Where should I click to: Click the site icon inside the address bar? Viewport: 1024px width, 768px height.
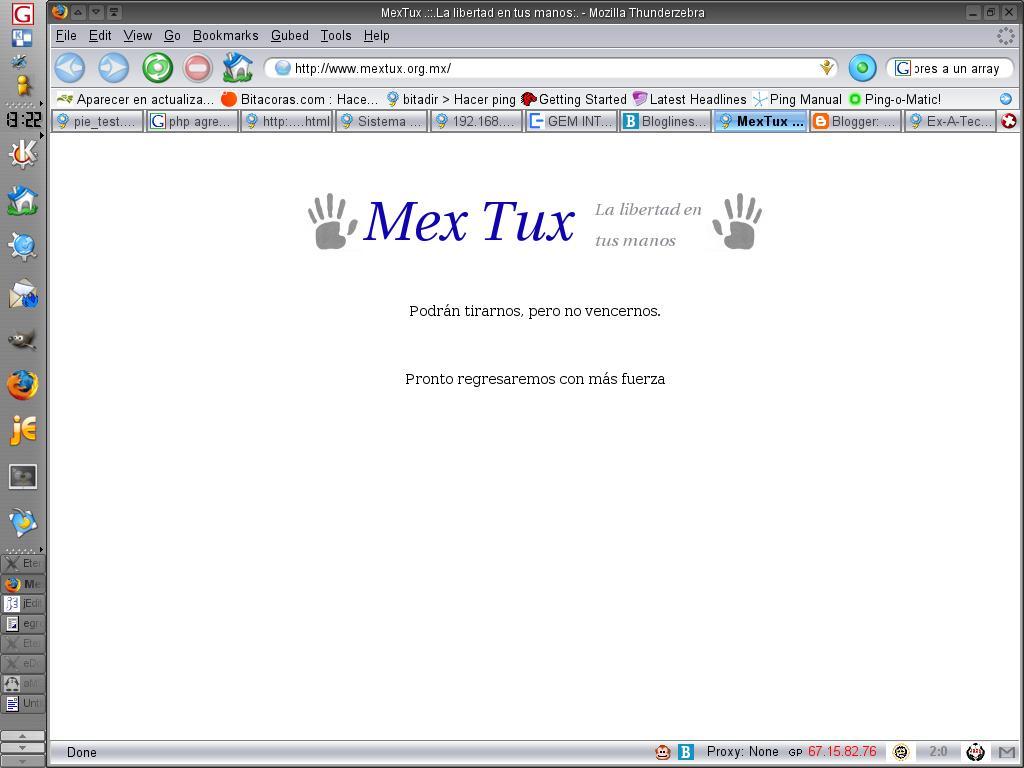click(x=282, y=68)
